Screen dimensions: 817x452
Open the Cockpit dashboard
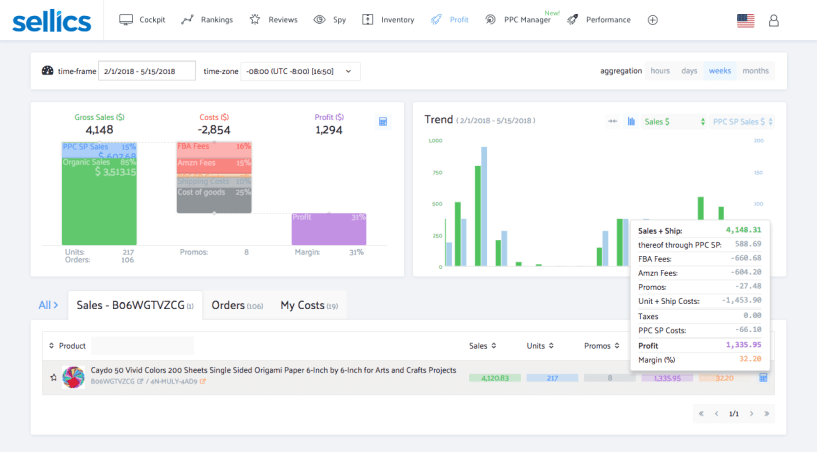pos(142,19)
